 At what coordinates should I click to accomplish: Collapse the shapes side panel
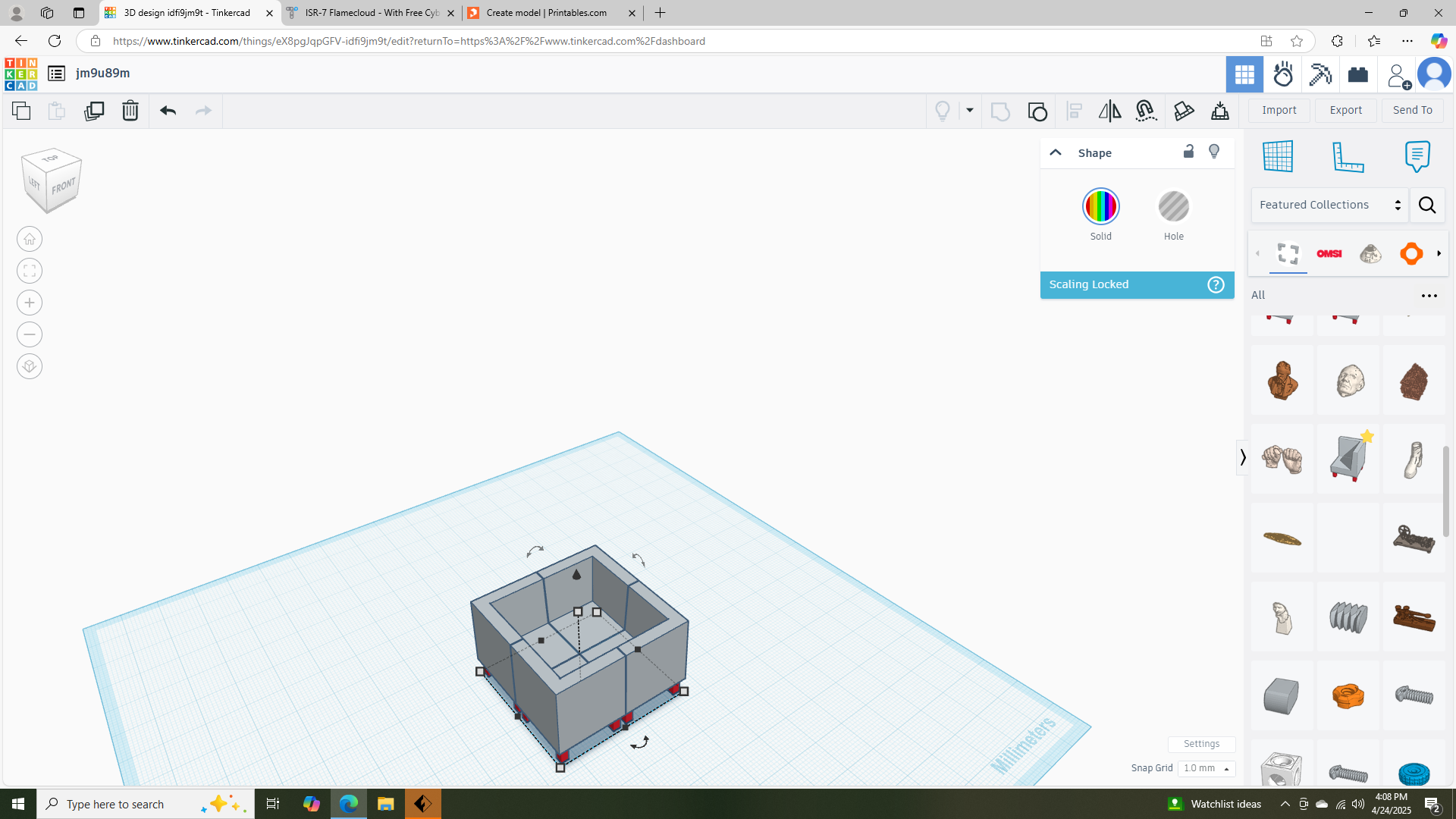pos(1242,457)
